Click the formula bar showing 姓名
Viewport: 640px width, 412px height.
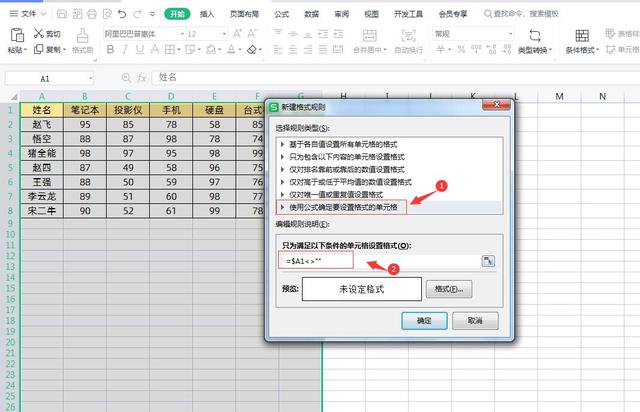395,77
